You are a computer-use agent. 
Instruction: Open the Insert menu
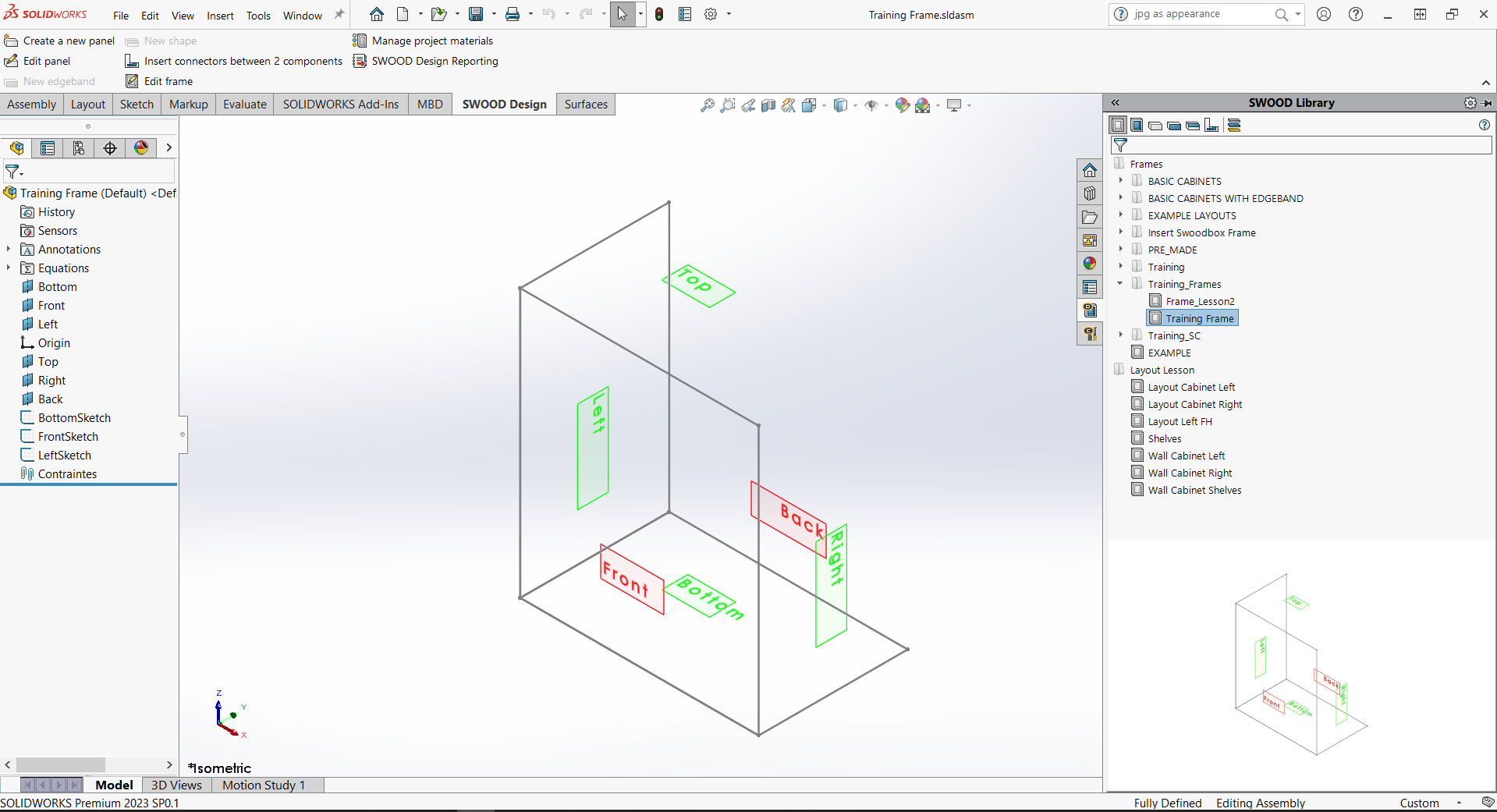(220, 16)
